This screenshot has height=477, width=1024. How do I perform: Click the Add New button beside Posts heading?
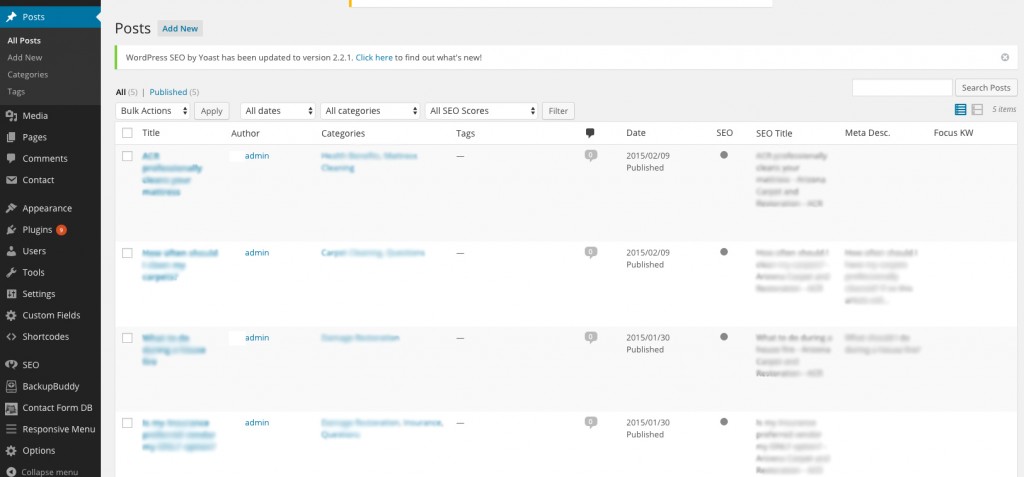[180, 29]
